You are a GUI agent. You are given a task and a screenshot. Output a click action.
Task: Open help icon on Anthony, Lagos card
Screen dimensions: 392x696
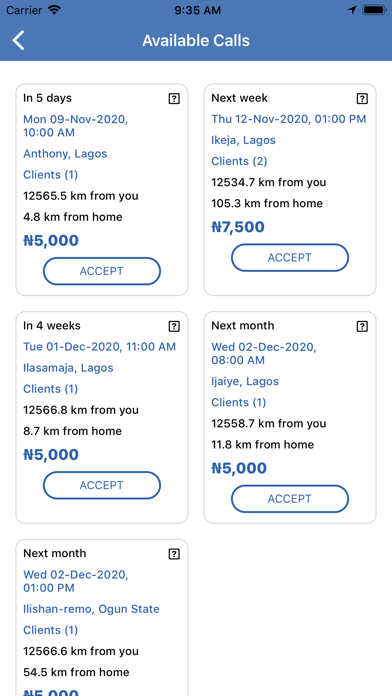(x=174, y=99)
